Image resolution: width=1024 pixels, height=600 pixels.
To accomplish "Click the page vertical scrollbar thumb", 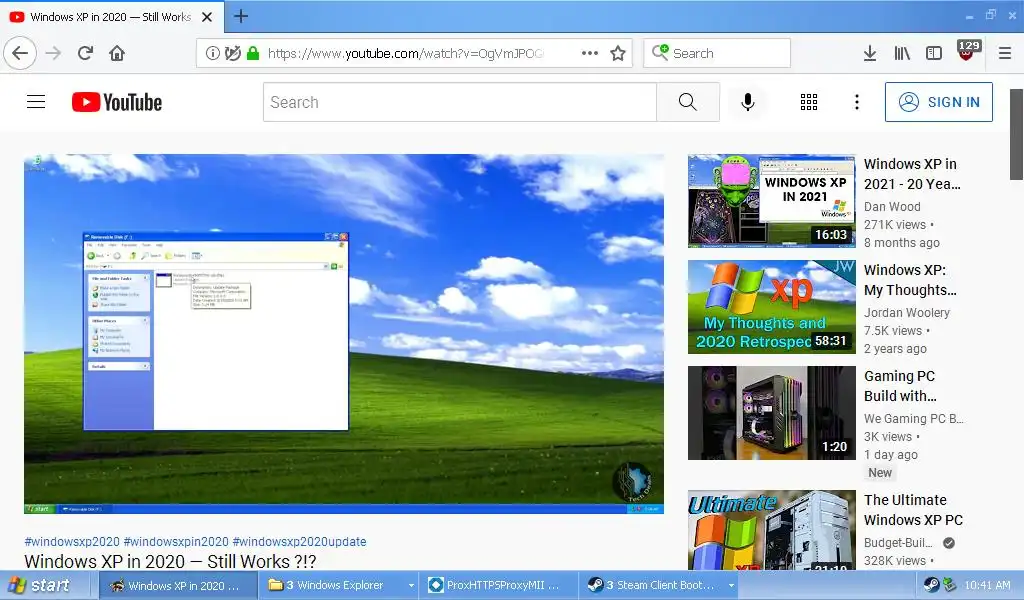I will (1016, 134).
